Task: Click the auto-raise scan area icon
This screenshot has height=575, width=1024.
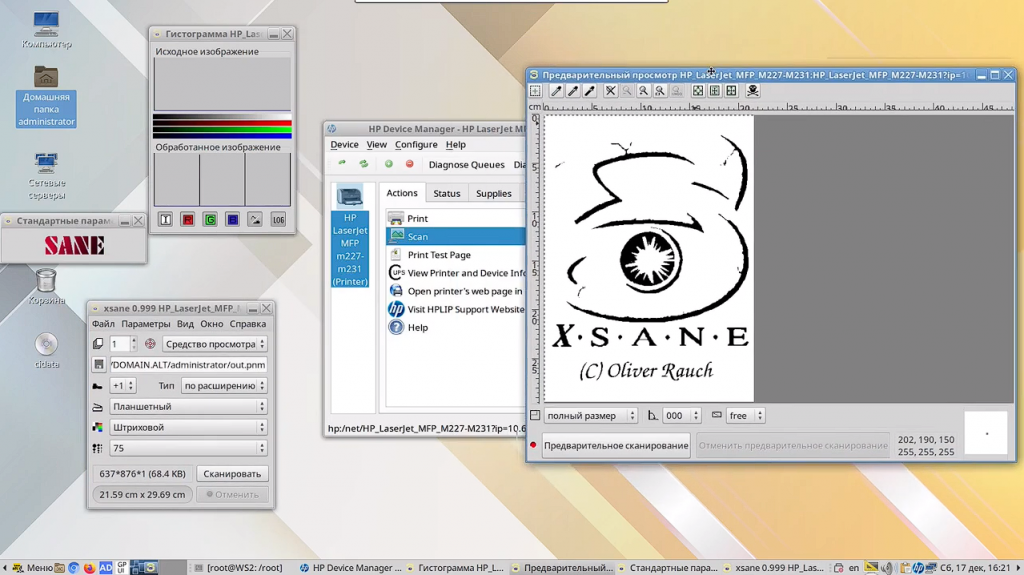Action: (715, 91)
